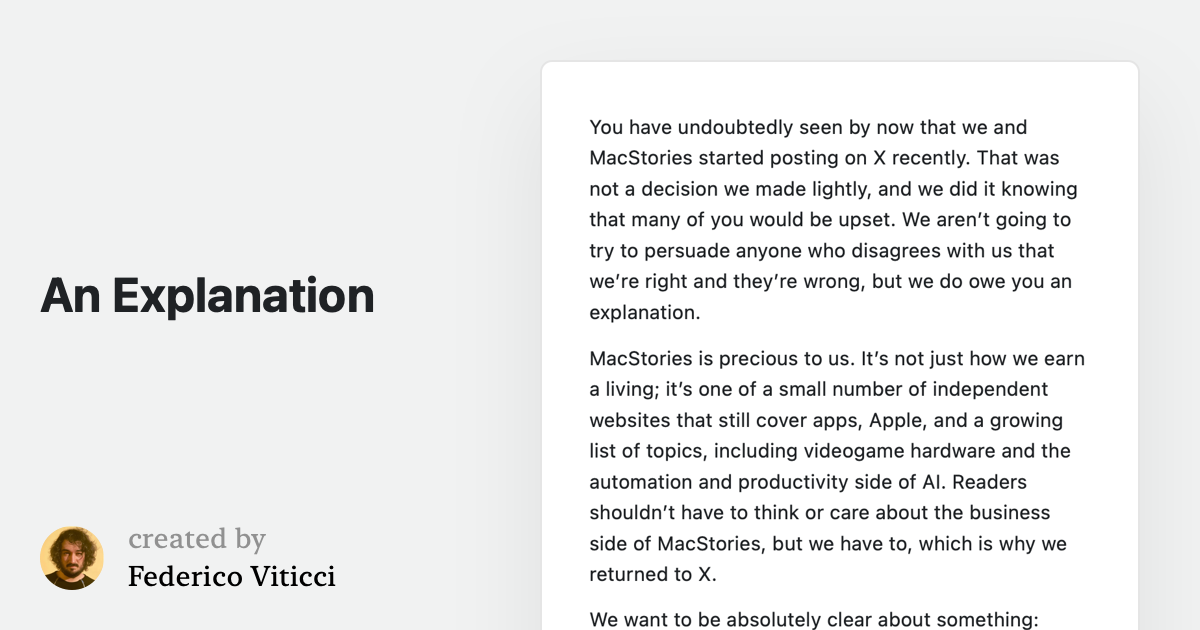Click Federico Viticci's round avatar photo
This screenshot has width=1200, height=630.
coord(72,558)
